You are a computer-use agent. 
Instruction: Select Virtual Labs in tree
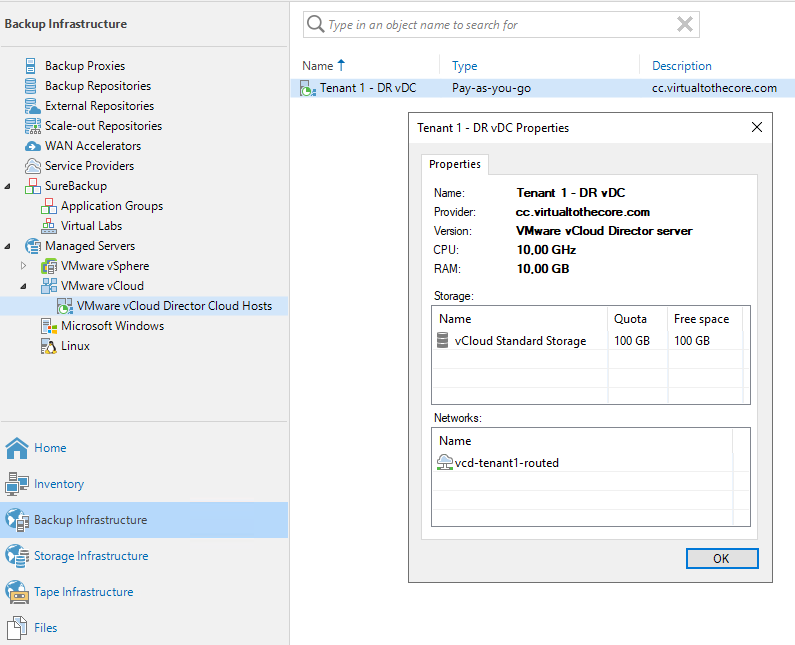91,226
